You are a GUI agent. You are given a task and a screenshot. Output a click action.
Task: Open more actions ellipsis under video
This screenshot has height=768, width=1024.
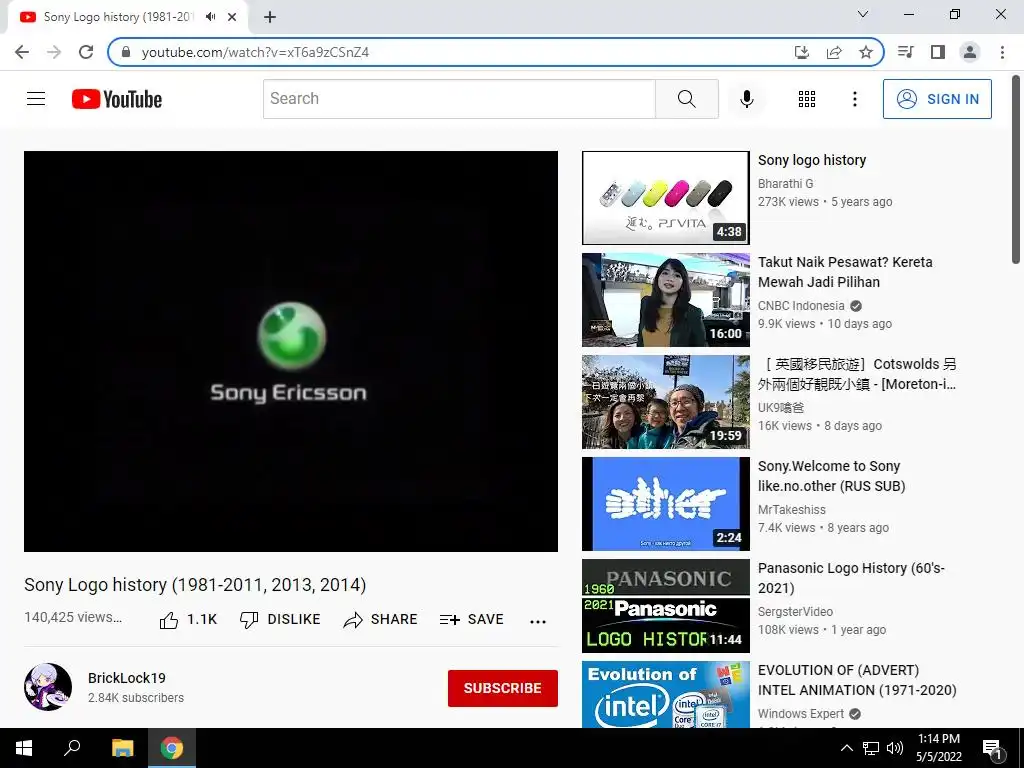pyautogui.click(x=537, y=621)
